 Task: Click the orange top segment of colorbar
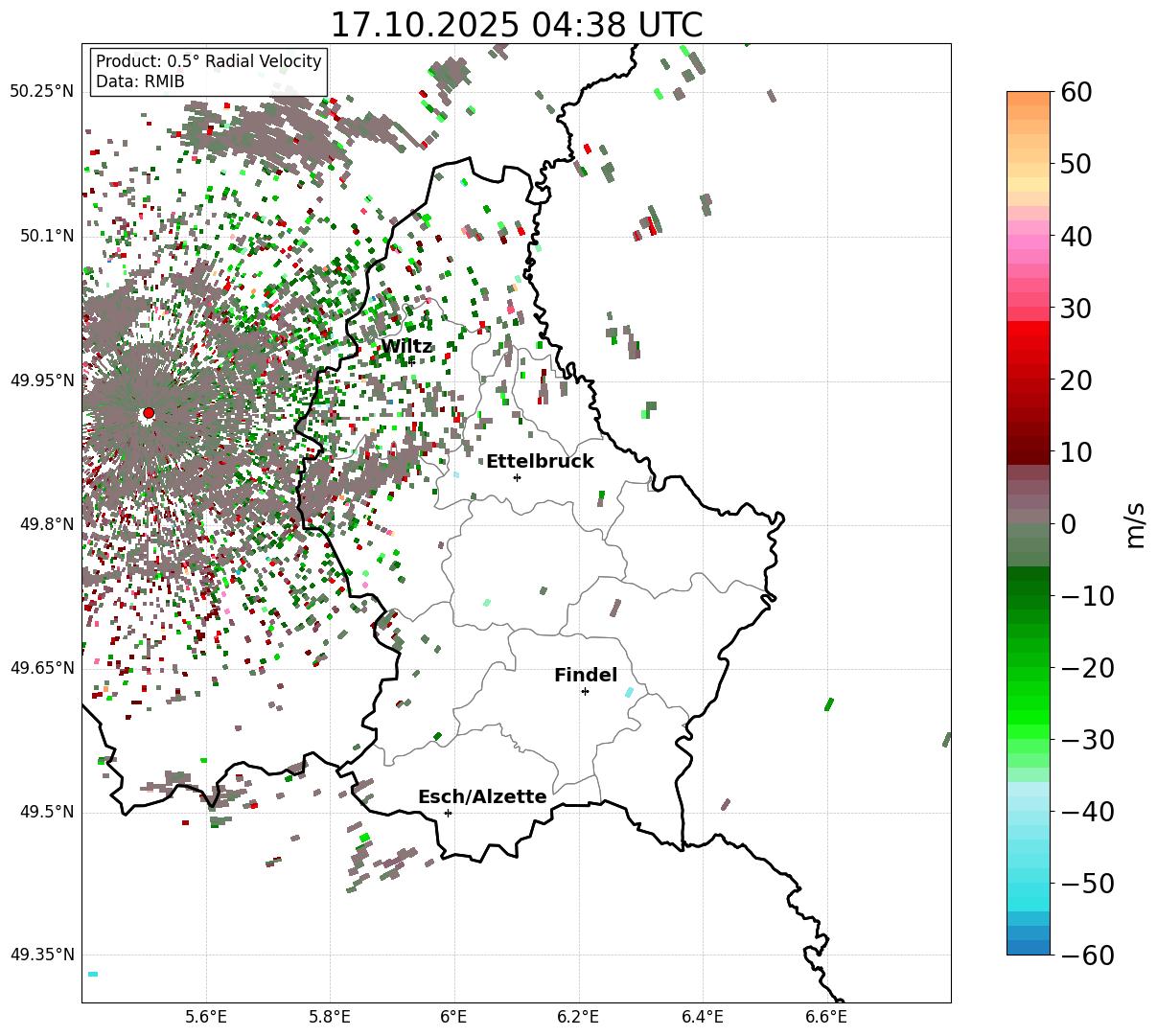point(1029,99)
